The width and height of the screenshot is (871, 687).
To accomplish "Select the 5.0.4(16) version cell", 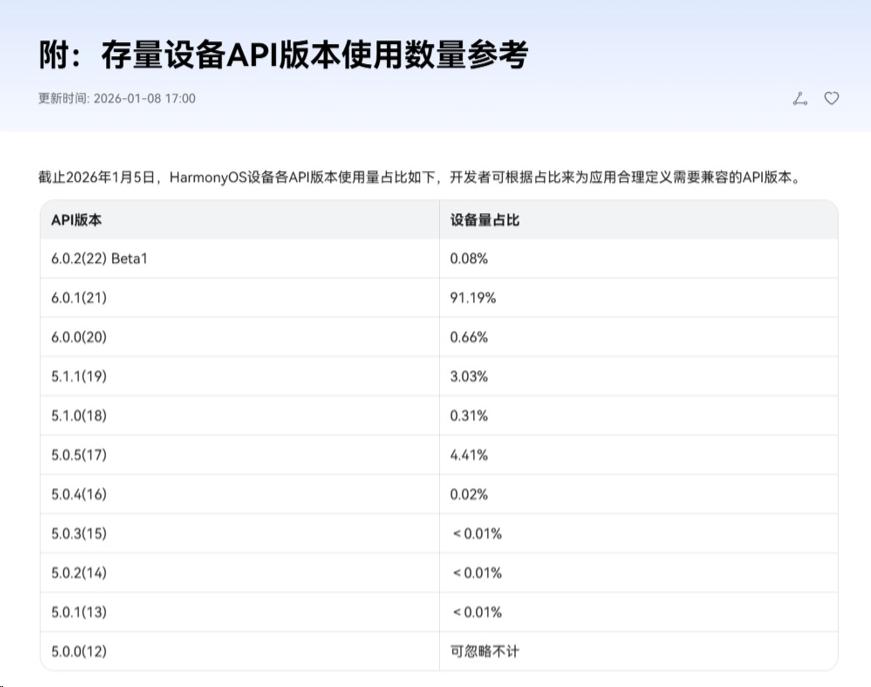I will coord(79,494).
